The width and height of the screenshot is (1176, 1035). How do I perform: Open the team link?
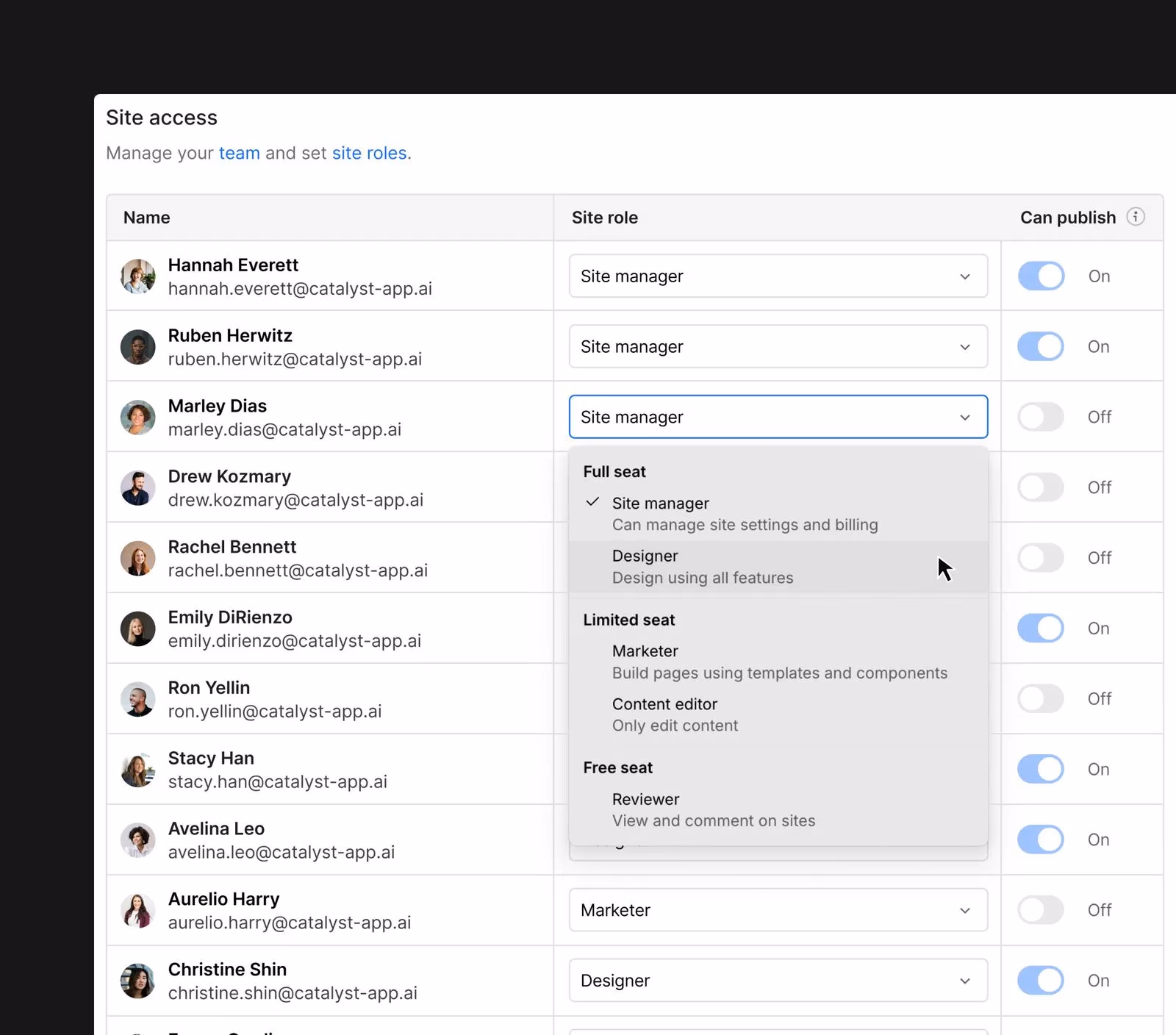[x=239, y=153]
